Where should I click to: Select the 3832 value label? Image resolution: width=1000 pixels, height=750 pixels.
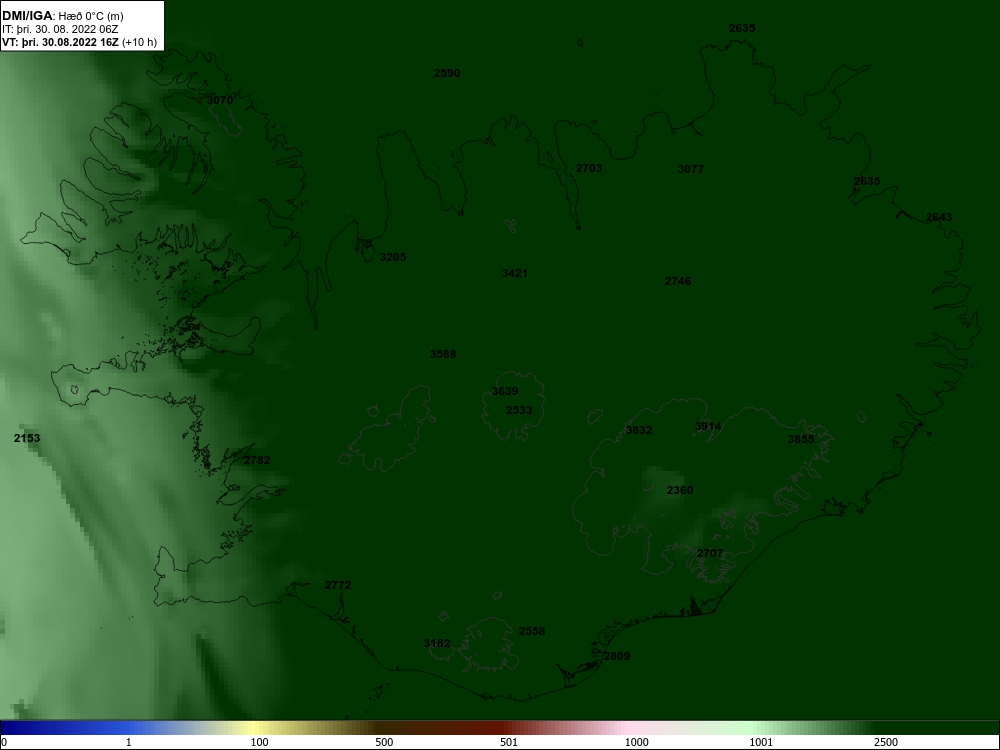click(639, 430)
